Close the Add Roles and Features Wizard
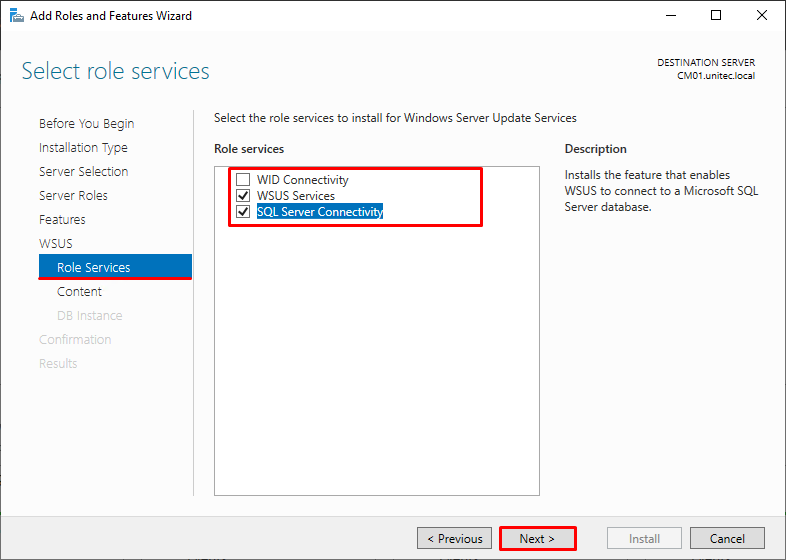The height and width of the screenshot is (560, 786). (x=761, y=16)
